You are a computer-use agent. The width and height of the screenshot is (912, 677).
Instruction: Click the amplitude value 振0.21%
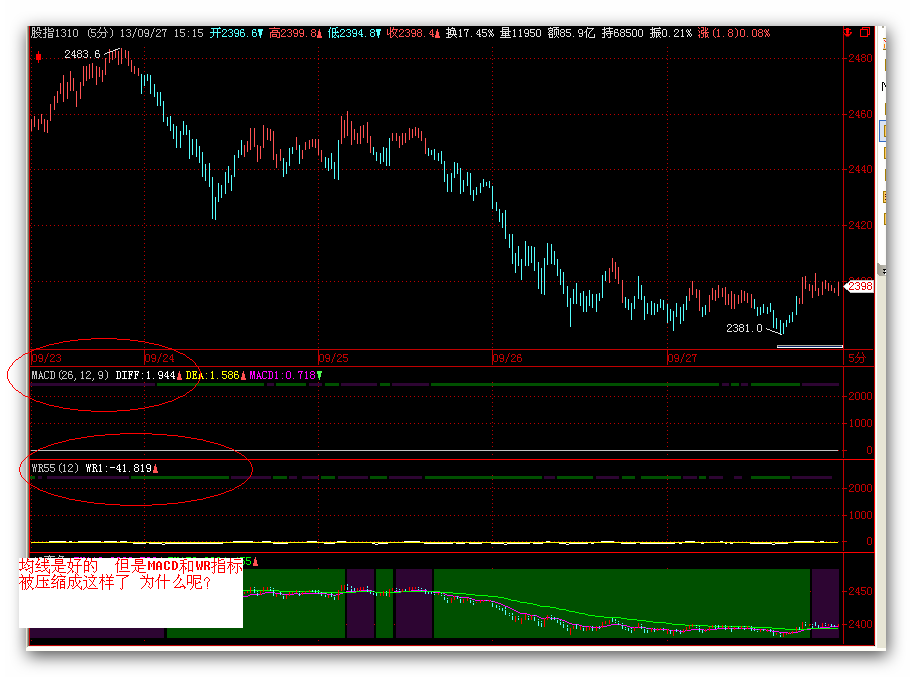pyautogui.click(x=671, y=33)
